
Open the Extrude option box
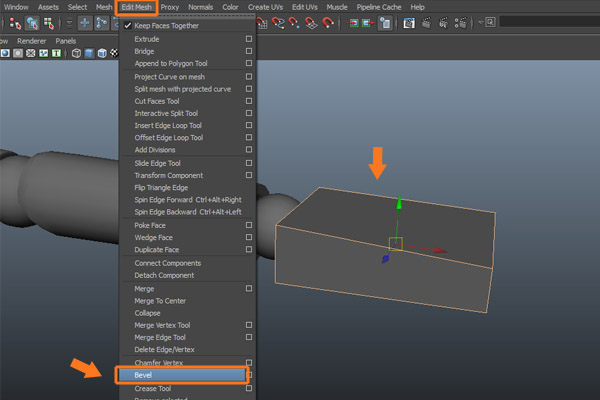tap(249, 39)
